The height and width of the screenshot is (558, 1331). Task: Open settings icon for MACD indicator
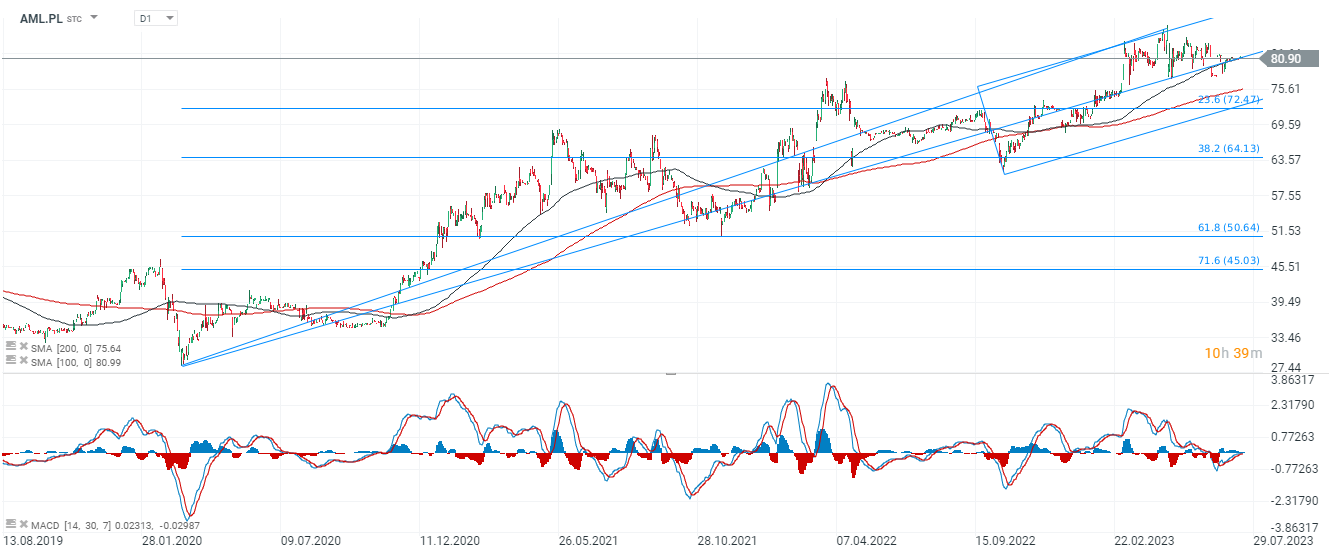pyautogui.click(x=10, y=524)
